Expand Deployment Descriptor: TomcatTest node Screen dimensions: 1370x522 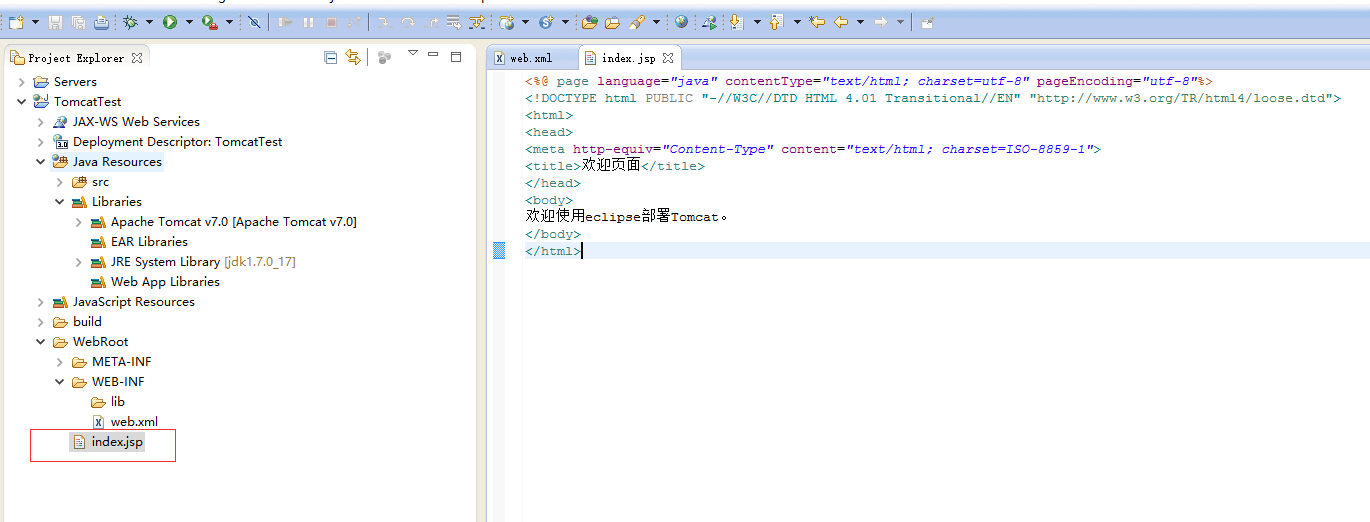40,142
